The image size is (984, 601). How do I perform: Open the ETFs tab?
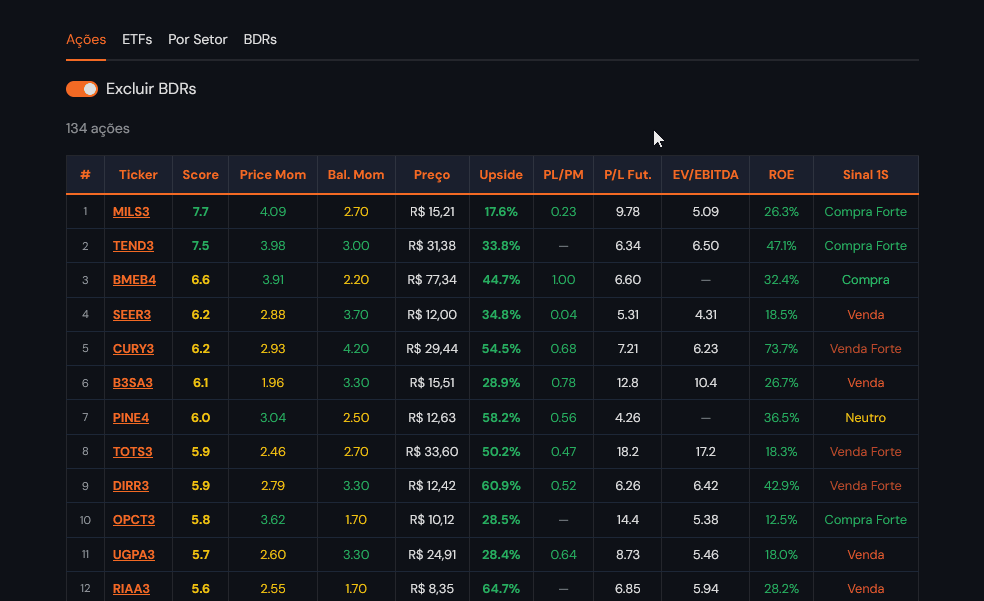click(137, 40)
